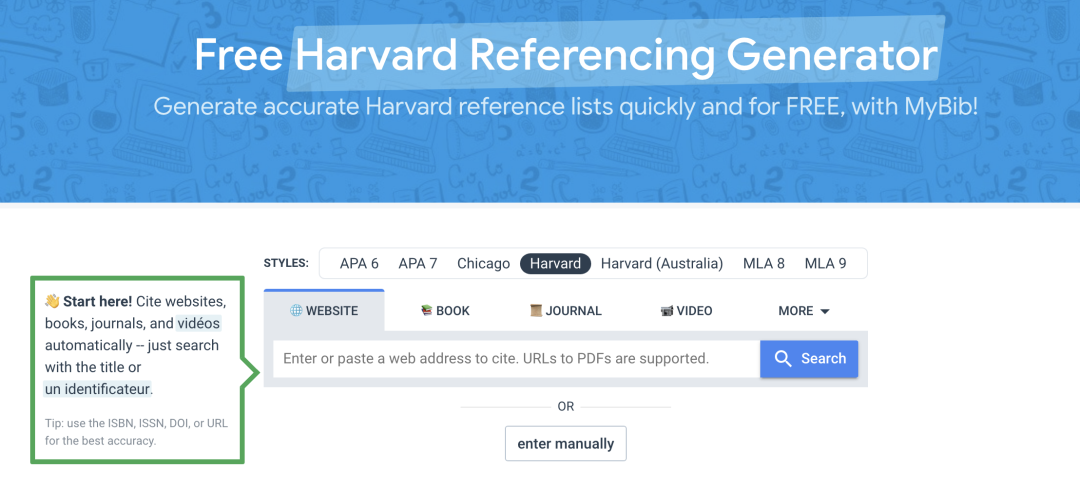Screen dimensions: 1080x490
Task: Click the journal icon beside JOURNAL
Action: click(535, 311)
